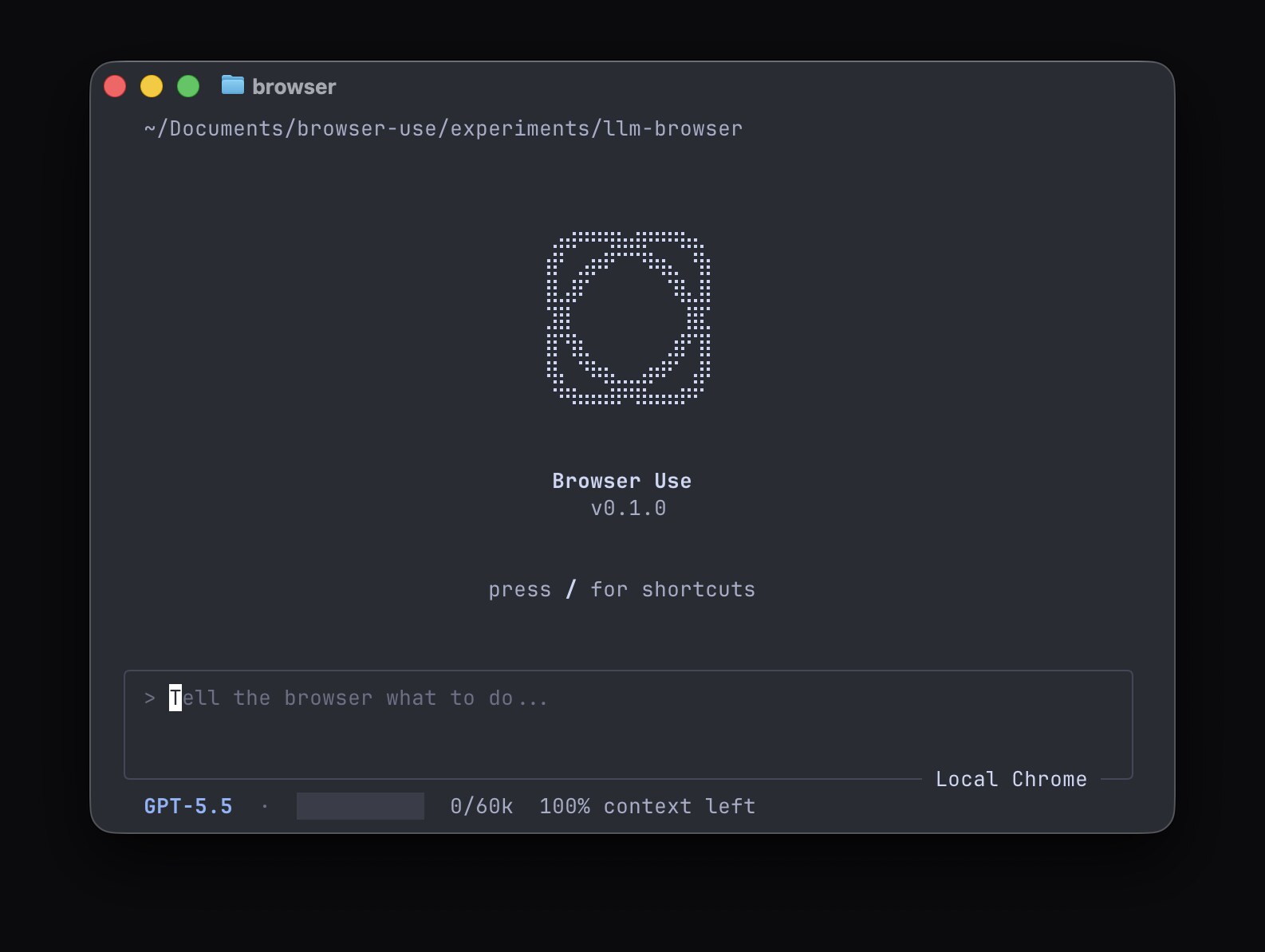Click the version label v0.1.0

(629, 508)
